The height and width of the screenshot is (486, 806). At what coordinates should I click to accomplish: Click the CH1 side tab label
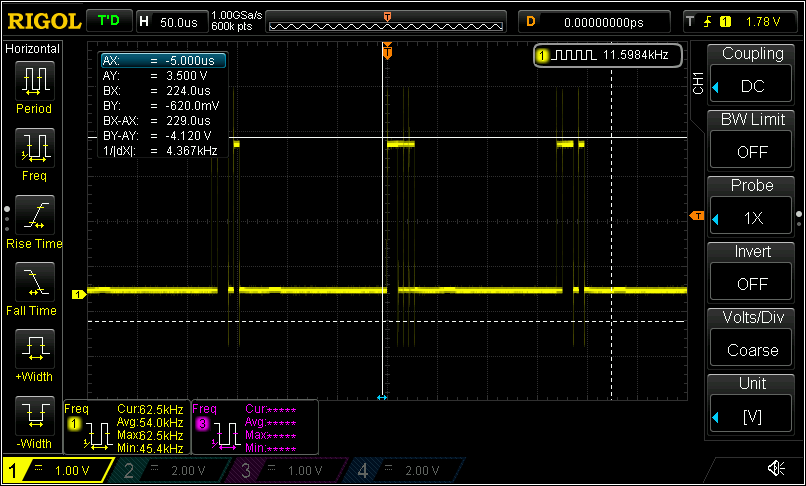click(x=698, y=83)
